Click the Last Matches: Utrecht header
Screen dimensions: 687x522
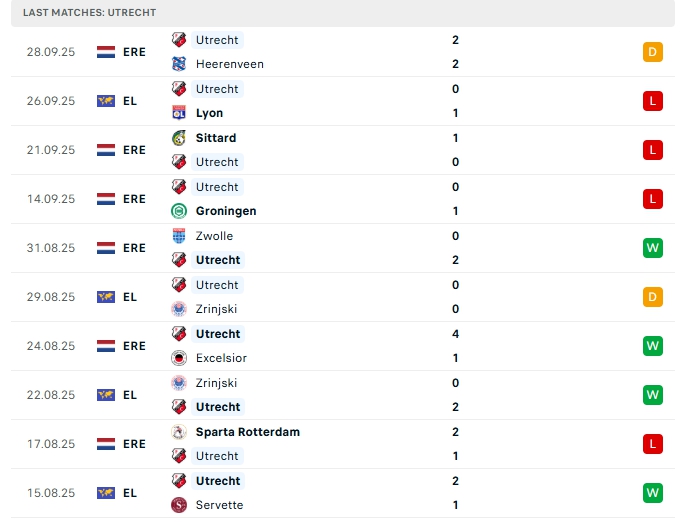coord(90,12)
